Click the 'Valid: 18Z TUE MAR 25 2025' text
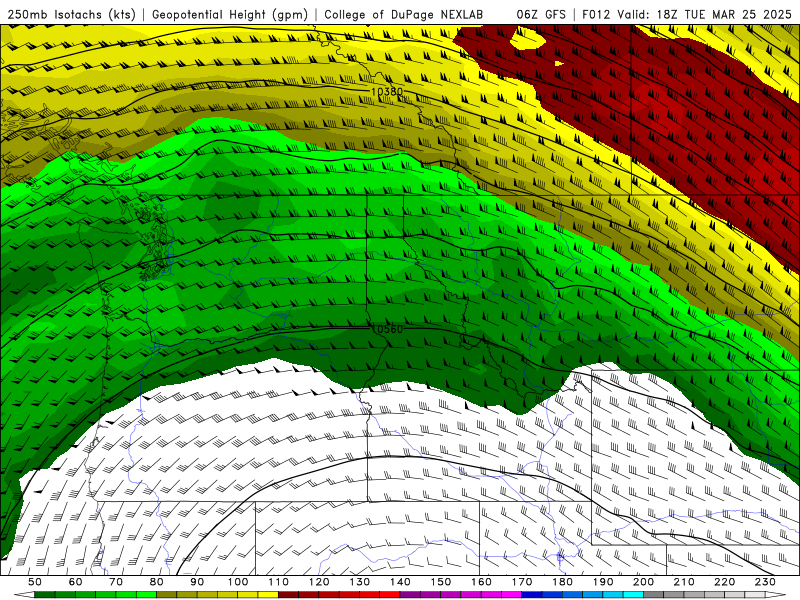 (x=705, y=15)
